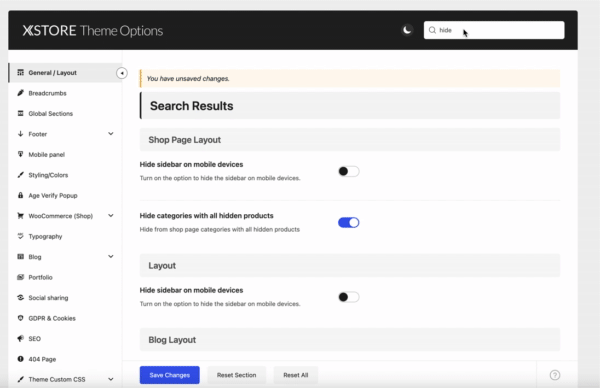Click the SEO megaphone icon
Screen dimensions: 600x388
(x=21, y=338)
